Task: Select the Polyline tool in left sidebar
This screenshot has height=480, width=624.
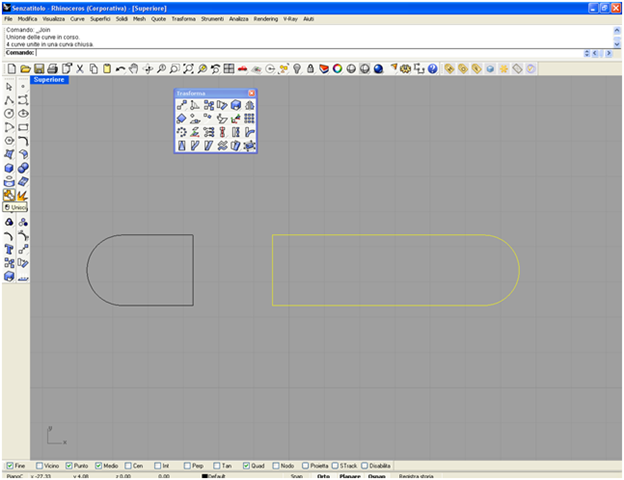Action: click(x=9, y=100)
